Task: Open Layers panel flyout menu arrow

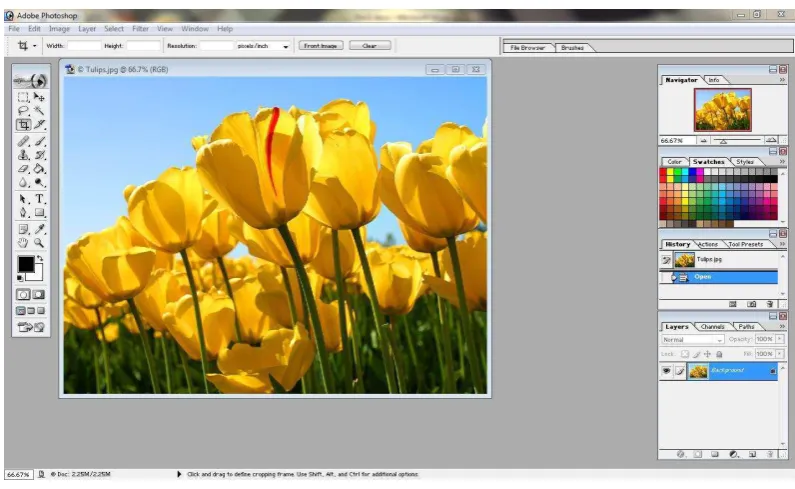Action: pos(782,326)
